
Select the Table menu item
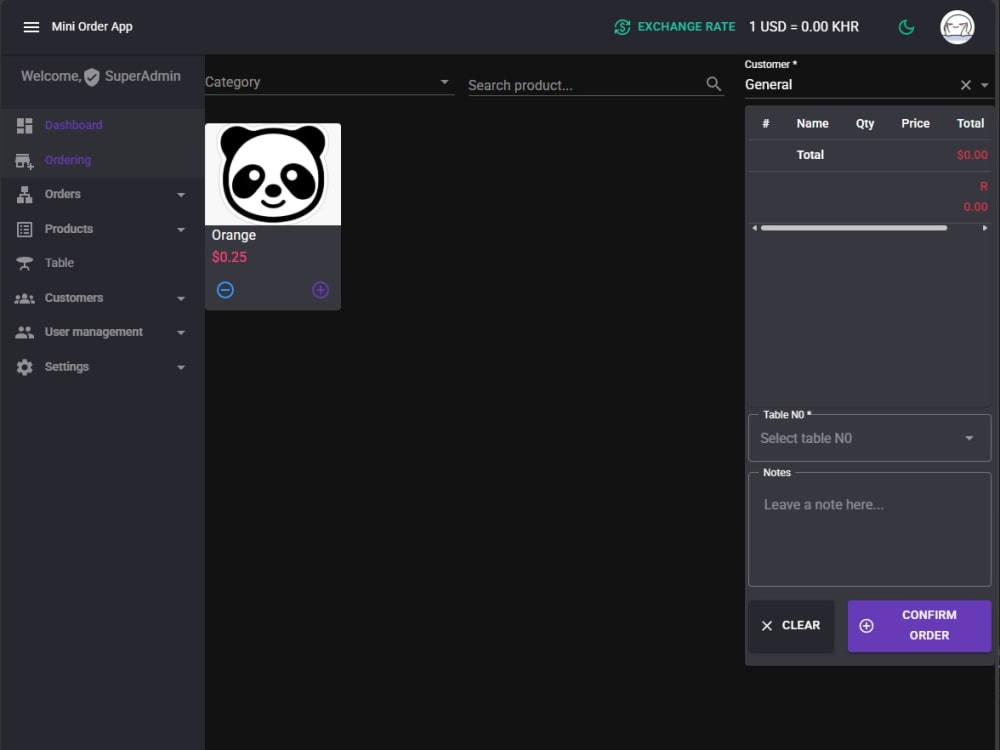pyautogui.click(x=102, y=263)
